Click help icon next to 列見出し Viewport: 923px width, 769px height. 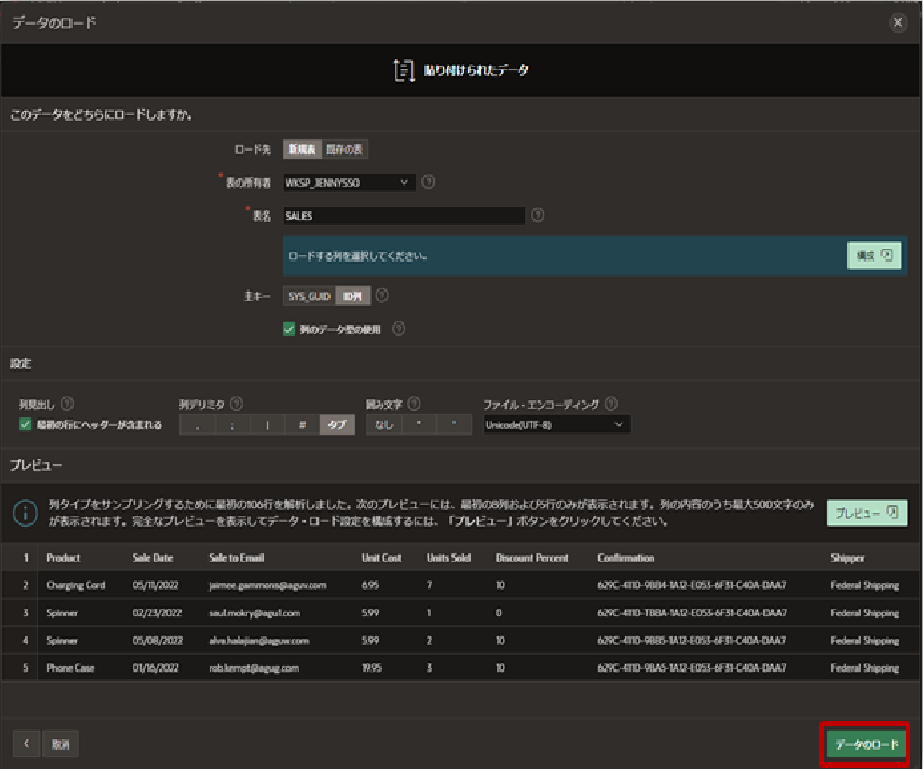click(68, 404)
